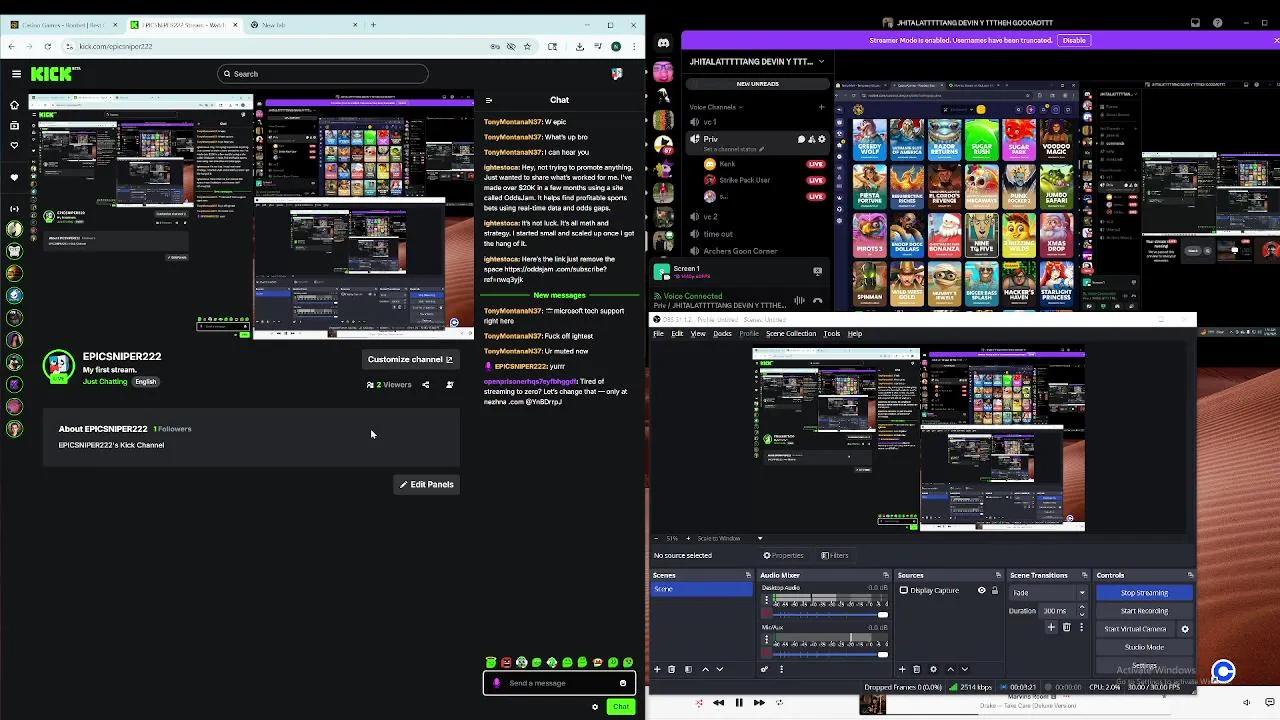1280x720 pixels.
Task: Add a scene transition in OBS
Action: point(1051,628)
